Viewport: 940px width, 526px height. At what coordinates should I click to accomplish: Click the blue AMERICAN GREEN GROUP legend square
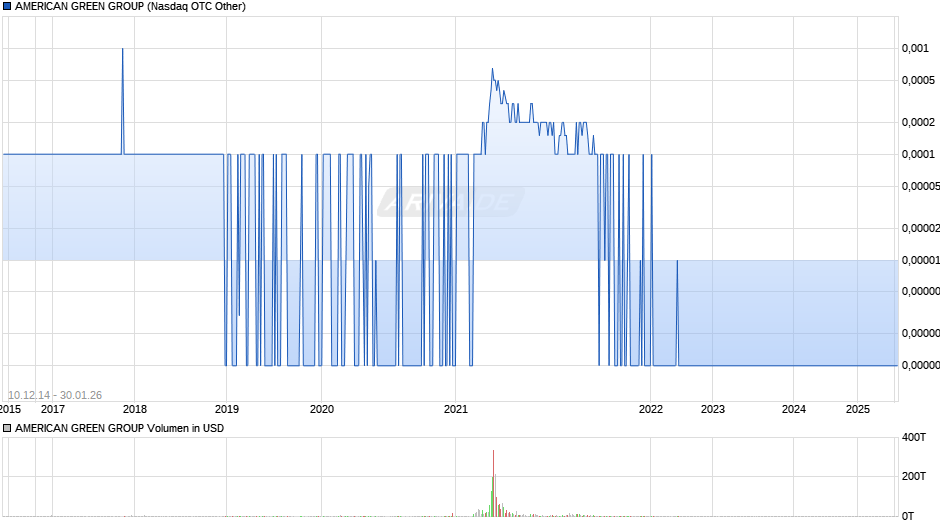(7, 7)
